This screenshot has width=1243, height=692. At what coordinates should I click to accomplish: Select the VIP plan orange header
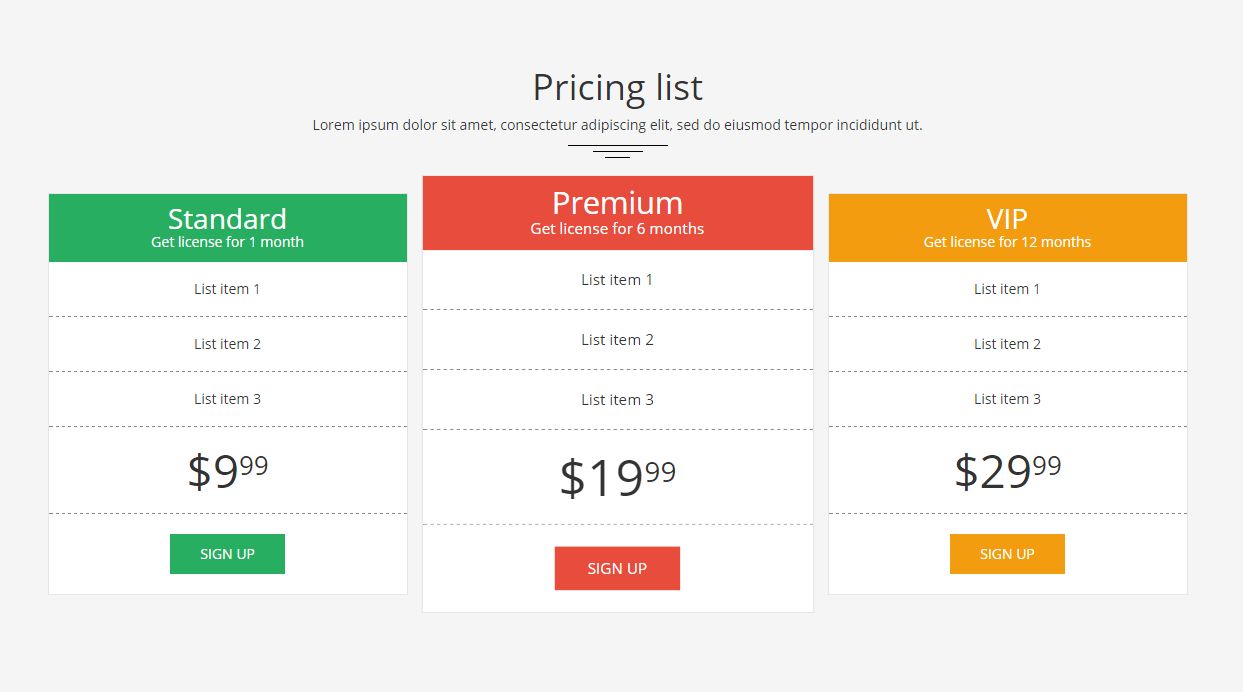1007,228
